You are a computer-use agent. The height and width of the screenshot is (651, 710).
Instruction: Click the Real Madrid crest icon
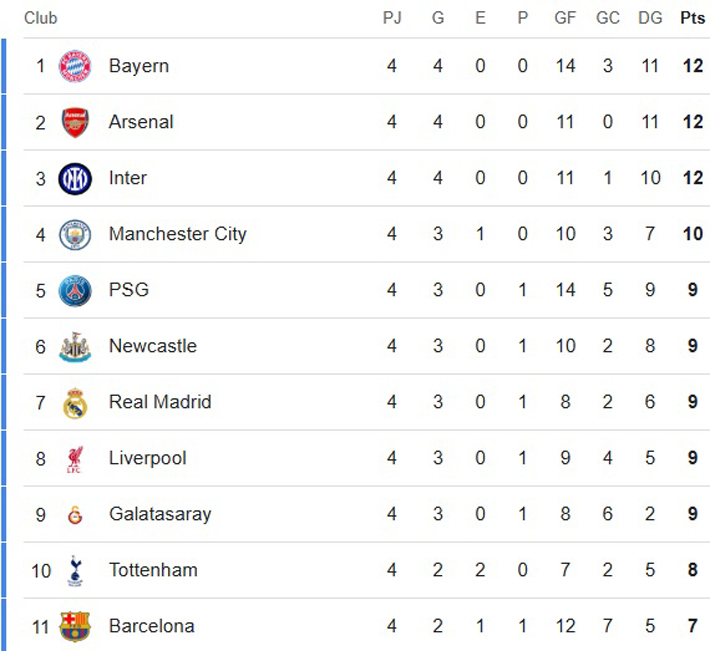[x=75, y=402]
